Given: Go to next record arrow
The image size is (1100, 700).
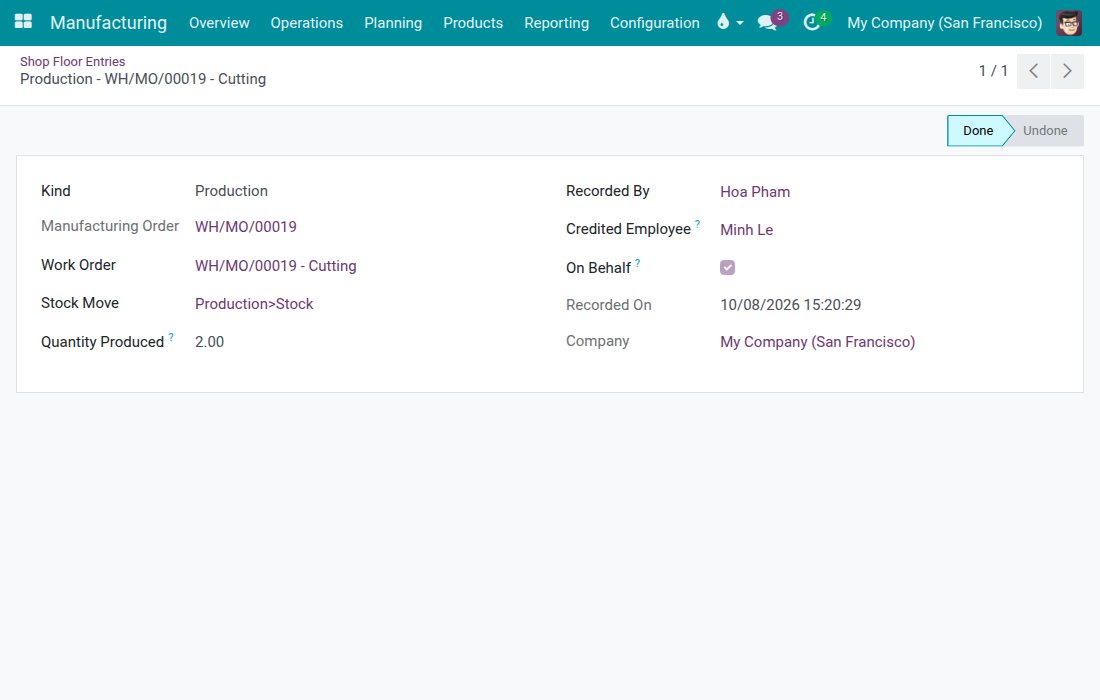Looking at the screenshot, I should click(x=1067, y=71).
